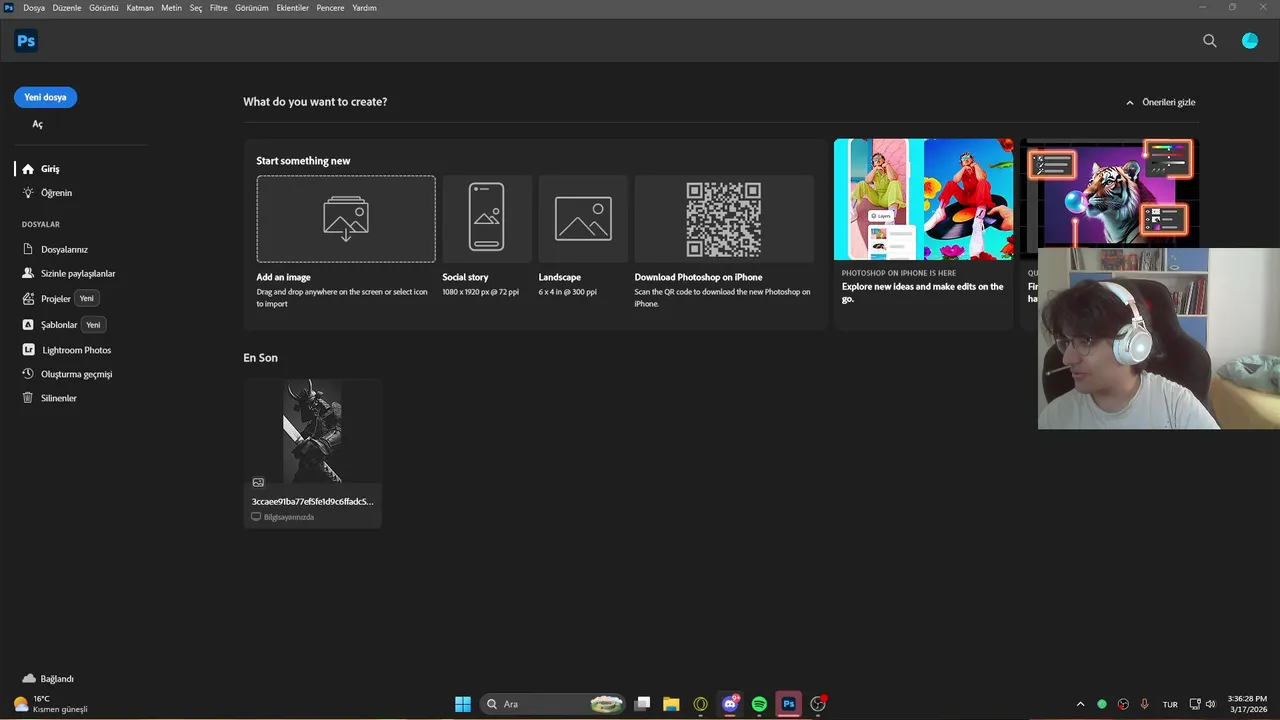Click the 3ccaee91ba77ef5fe1d9c6ffadc5 filename

pyautogui.click(x=313, y=501)
